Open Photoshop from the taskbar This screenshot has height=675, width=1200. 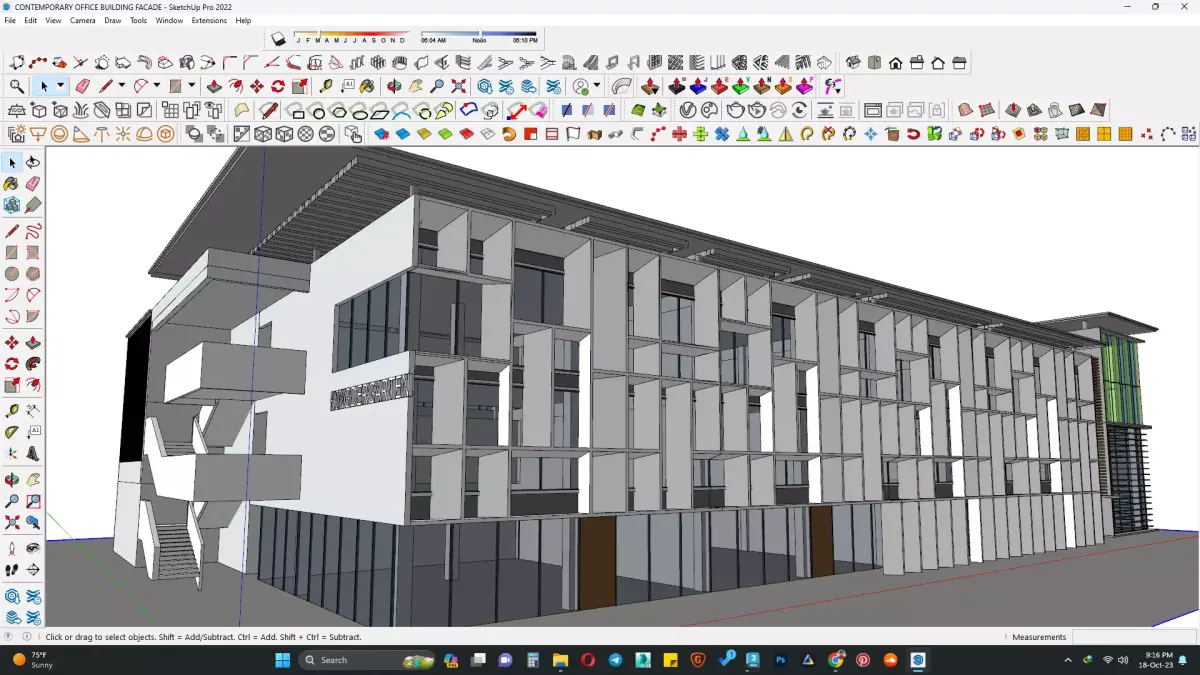click(781, 660)
